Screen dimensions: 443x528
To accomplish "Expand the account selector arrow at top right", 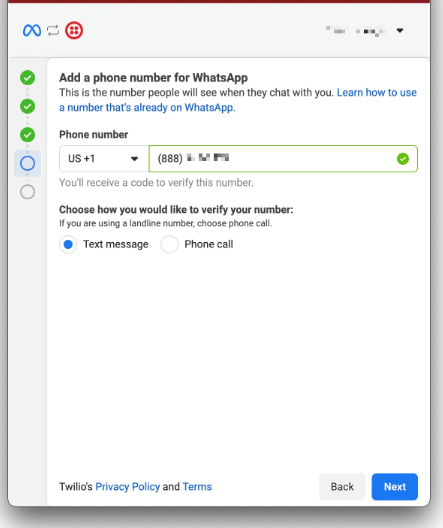I will 400,31.
